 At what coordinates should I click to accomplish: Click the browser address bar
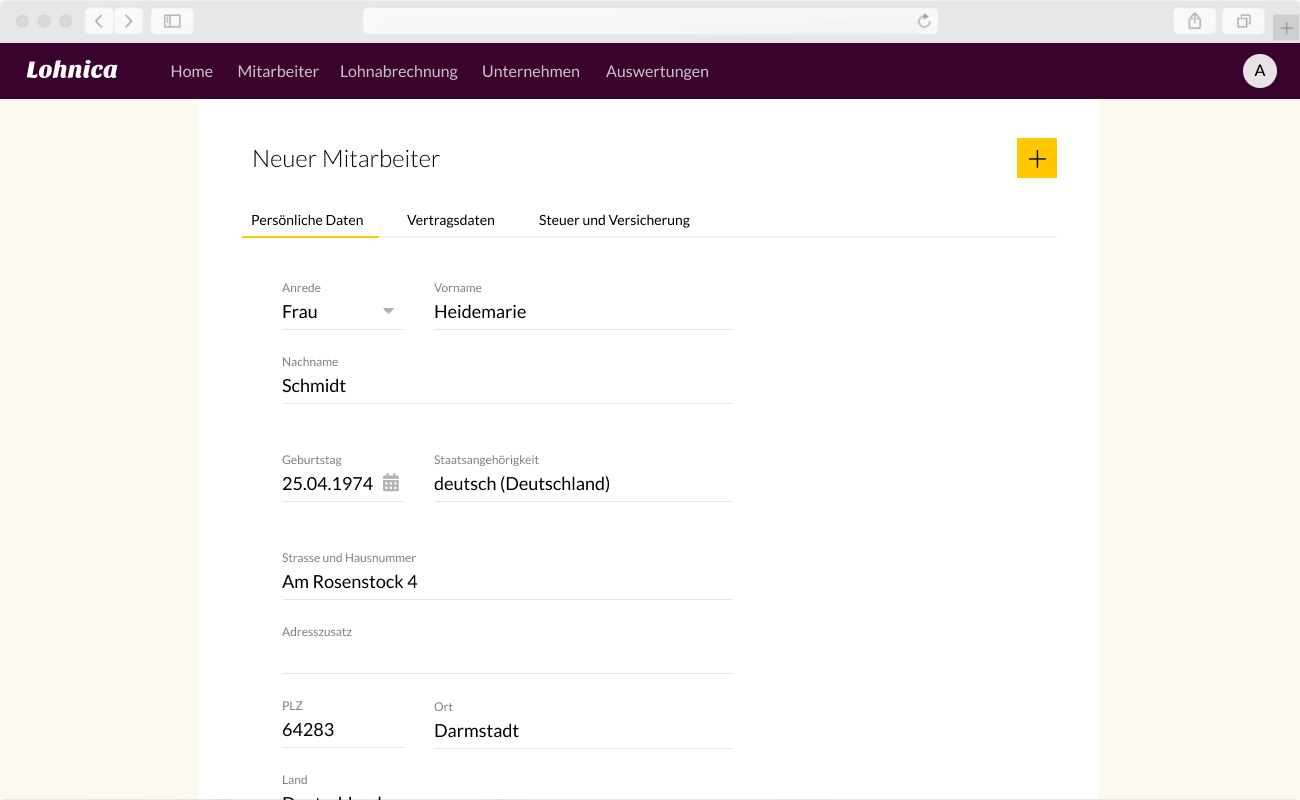(x=650, y=21)
